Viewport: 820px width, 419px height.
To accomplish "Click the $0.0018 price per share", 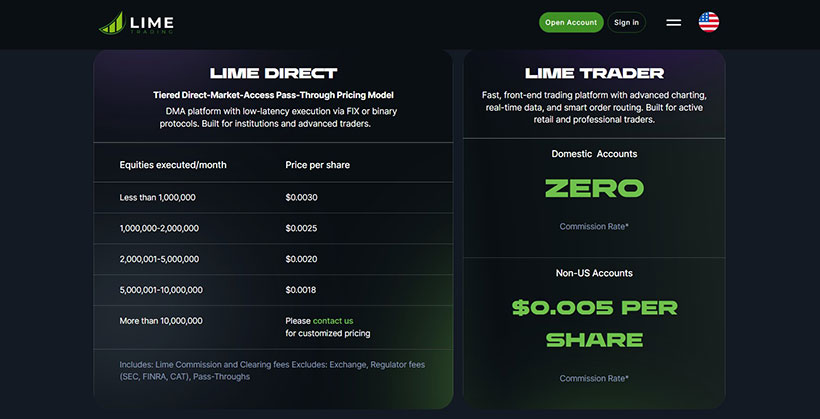I will click(x=301, y=290).
